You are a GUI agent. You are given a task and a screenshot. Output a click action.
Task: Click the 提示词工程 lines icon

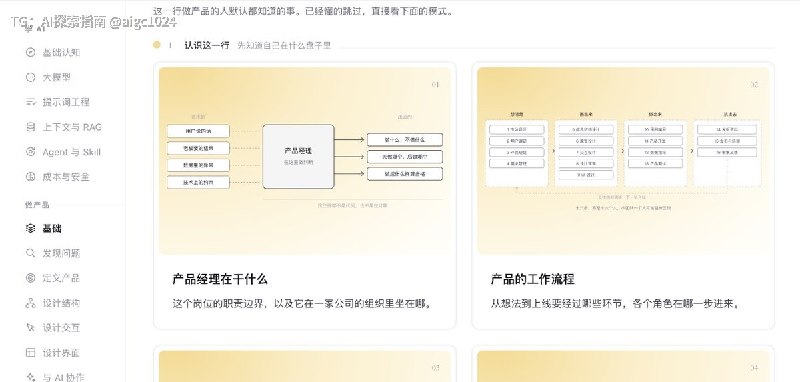[30, 102]
